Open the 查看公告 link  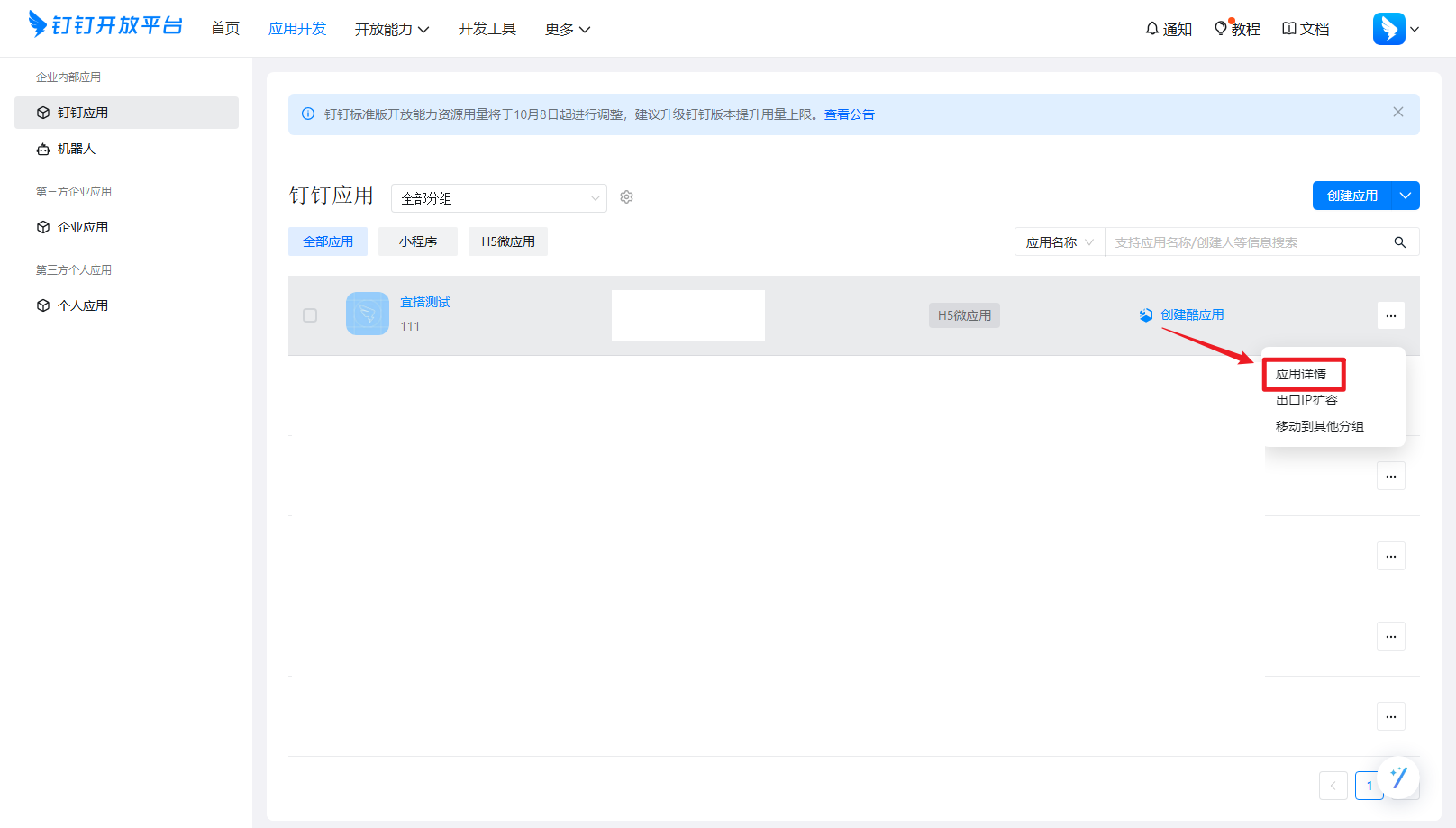(x=850, y=114)
